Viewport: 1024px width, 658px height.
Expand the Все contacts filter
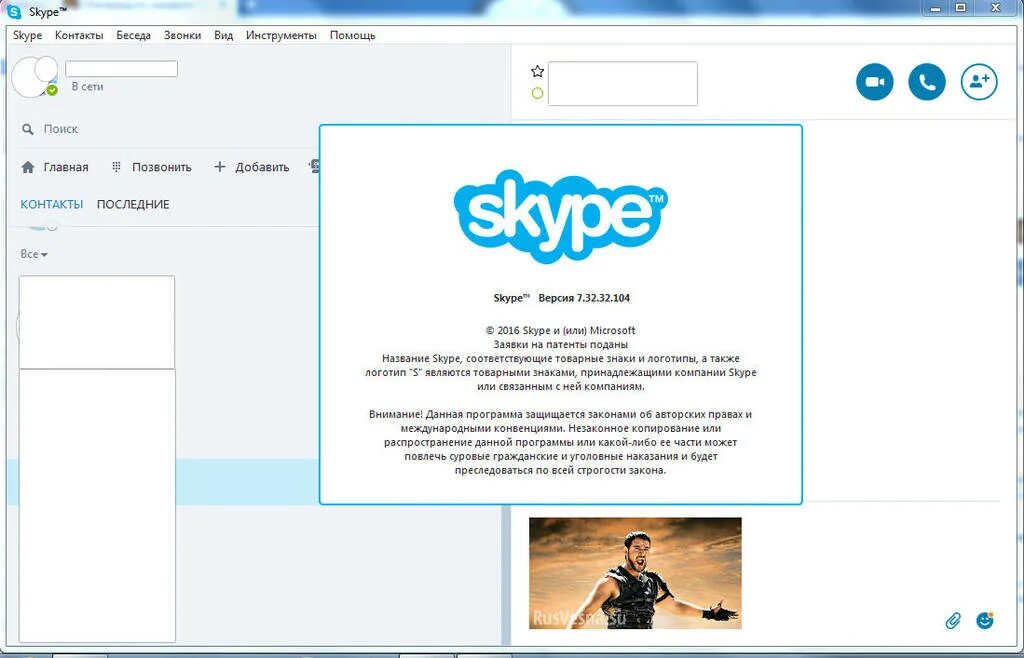(34, 254)
